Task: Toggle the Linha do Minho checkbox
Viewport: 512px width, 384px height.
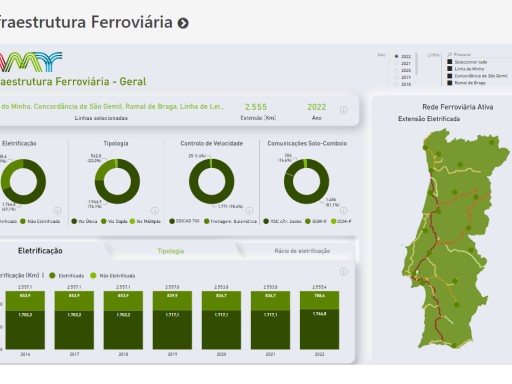Action: (450, 69)
